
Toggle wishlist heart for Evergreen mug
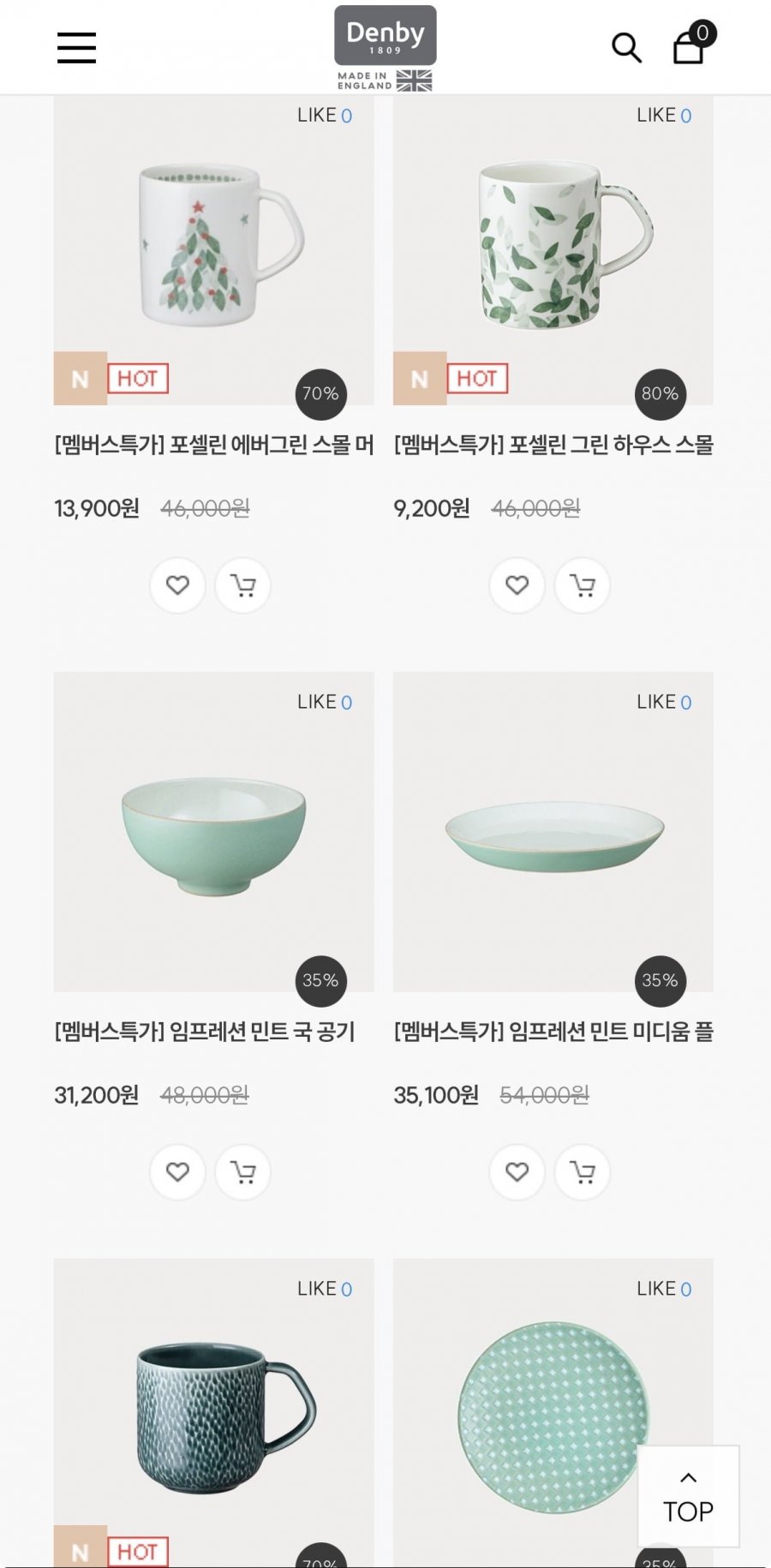pyautogui.click(x=177, y=585)
